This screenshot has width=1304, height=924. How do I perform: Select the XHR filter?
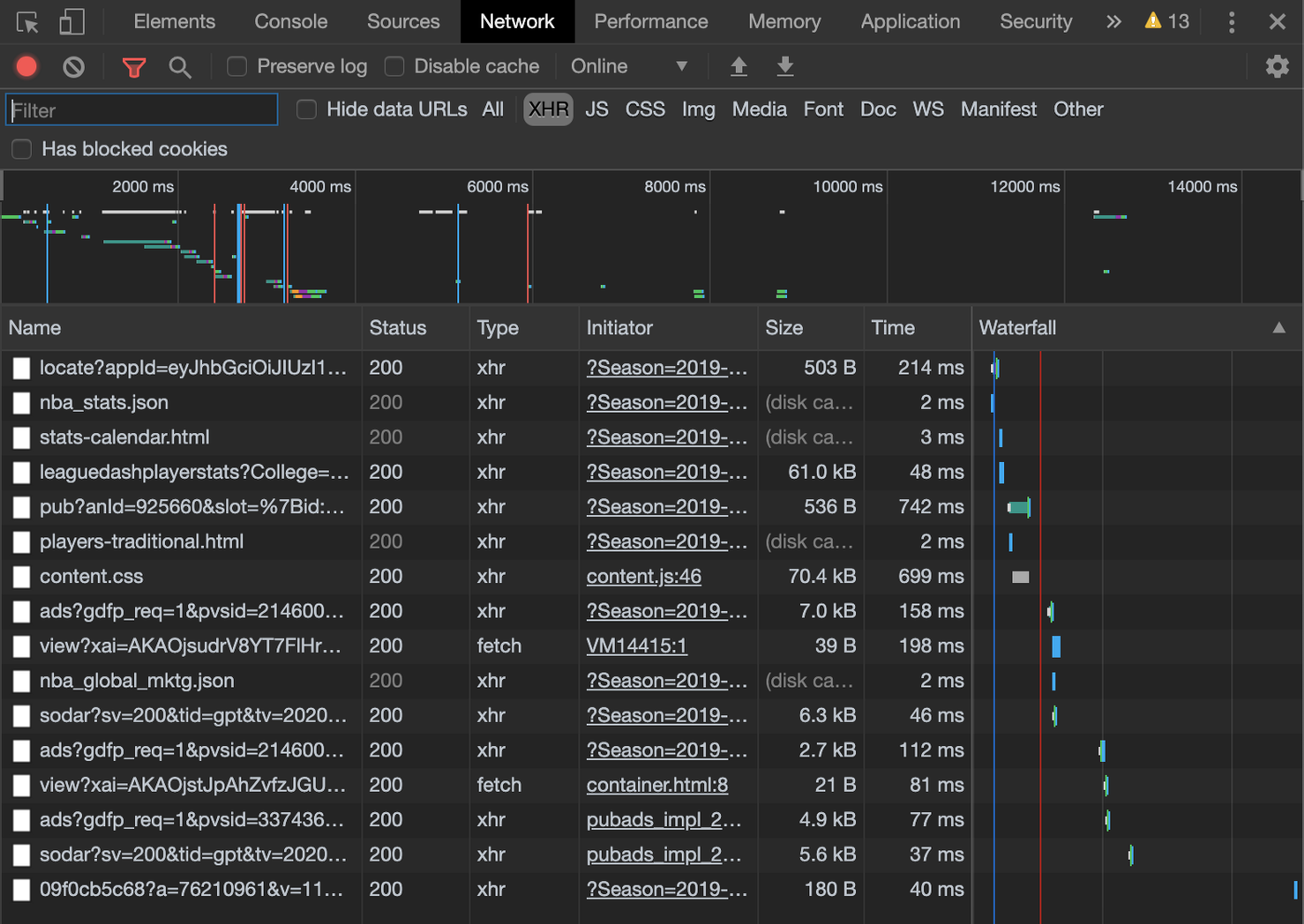click(x=549, y=109)
